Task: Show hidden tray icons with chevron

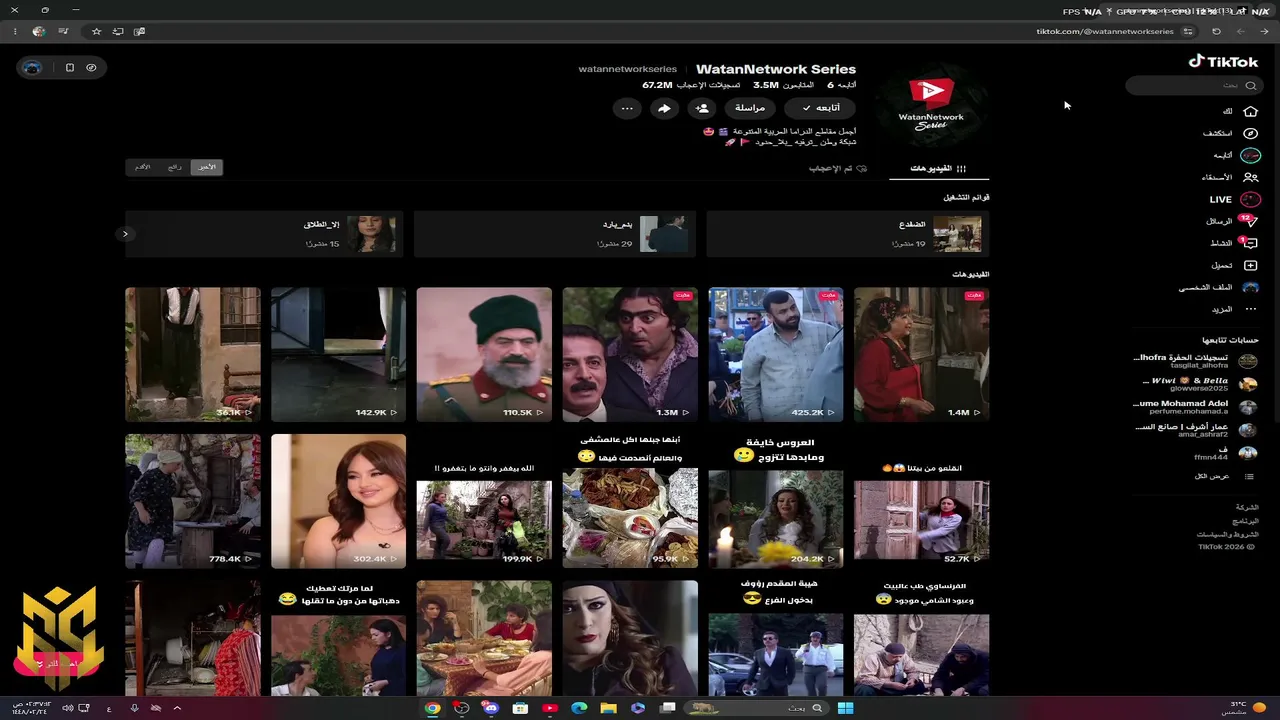Action: click(x=177, y=708)
